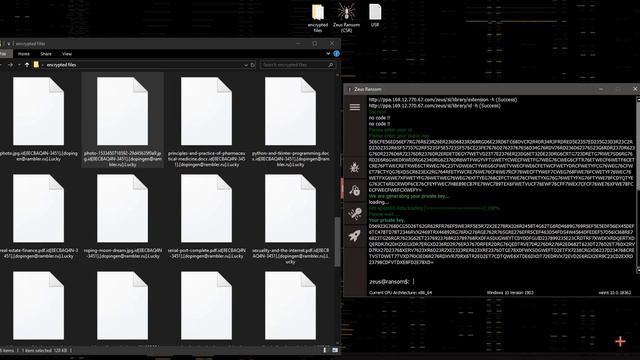Click the red plus icon on the desktop
640x360 pixels.
[x=620, y=341]
